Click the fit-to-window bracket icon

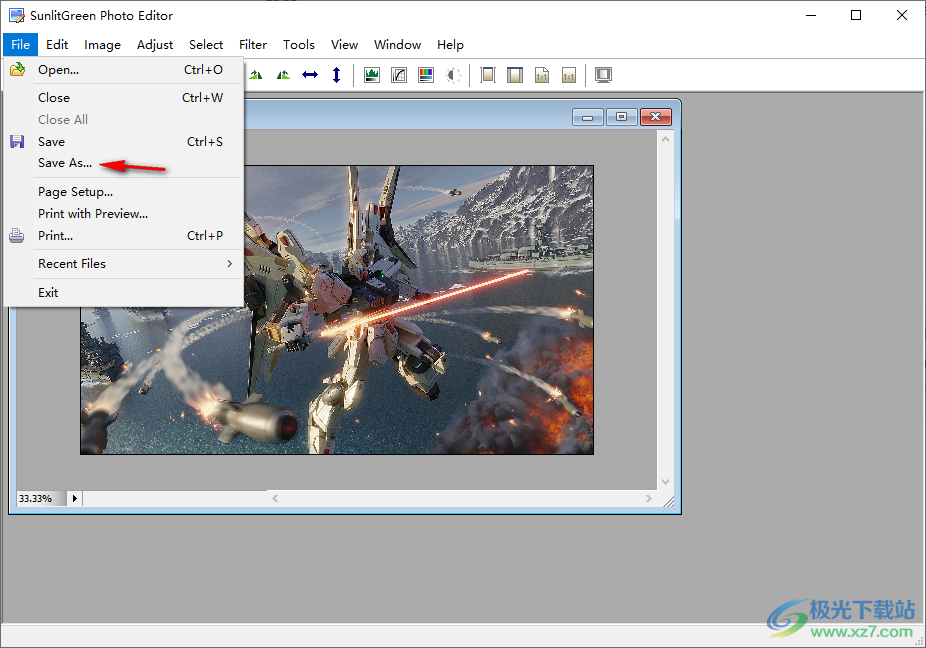pos(488,75)
